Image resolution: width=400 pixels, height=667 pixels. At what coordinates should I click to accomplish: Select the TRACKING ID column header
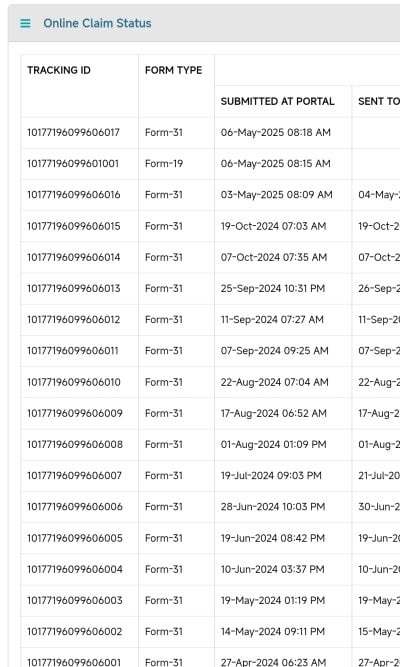pyautogui.click(x=59, y=70)
